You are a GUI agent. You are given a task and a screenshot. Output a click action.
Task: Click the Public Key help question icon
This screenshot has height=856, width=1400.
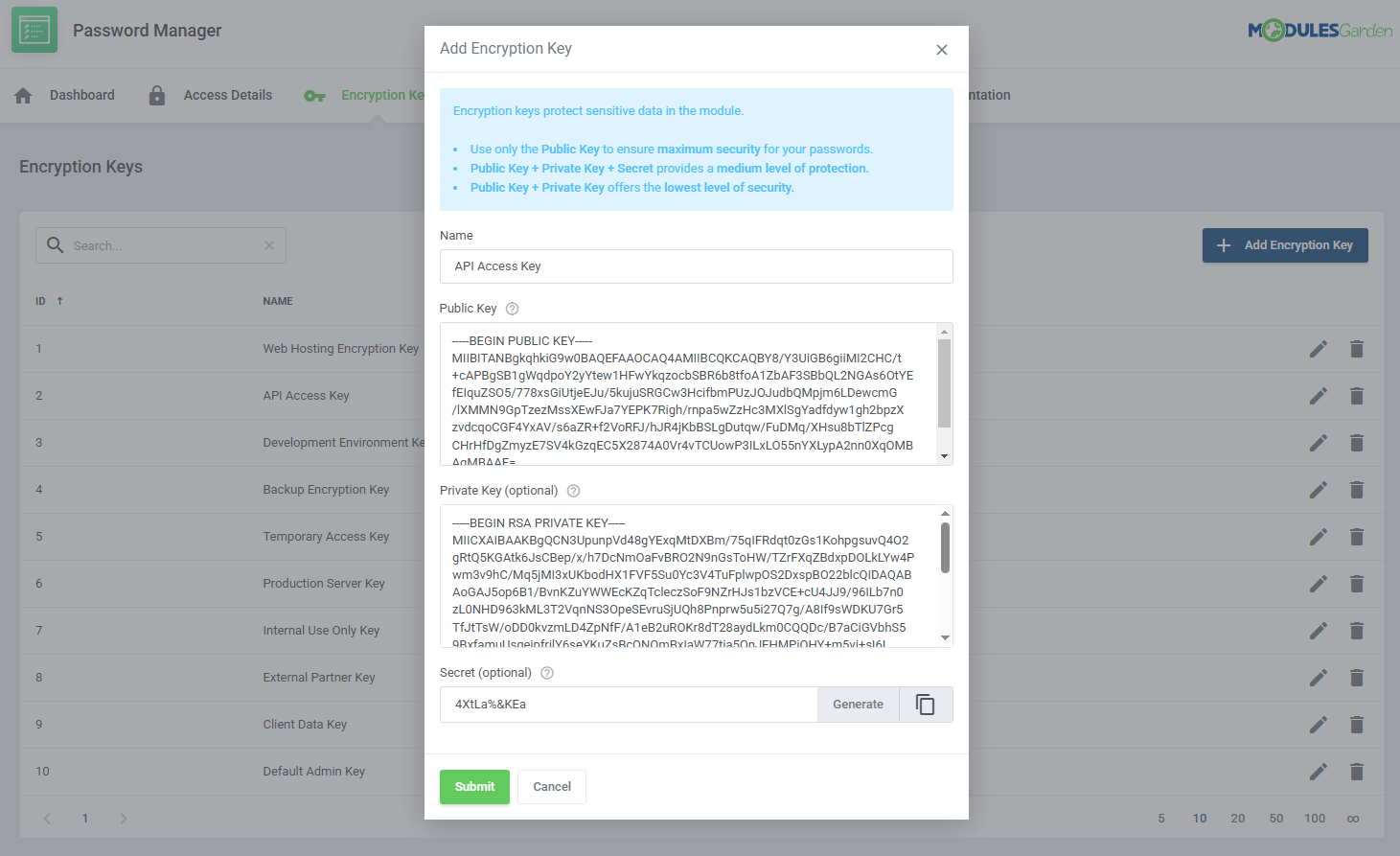pos(512,309)
